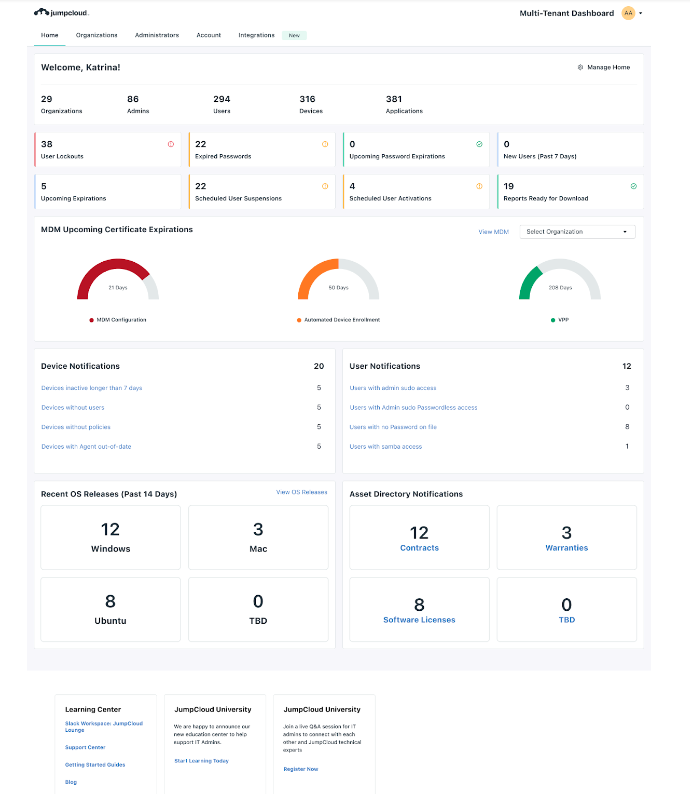Click the New badge beside Integrations
This screenshot has height=794, width=690.
point(294,35)
